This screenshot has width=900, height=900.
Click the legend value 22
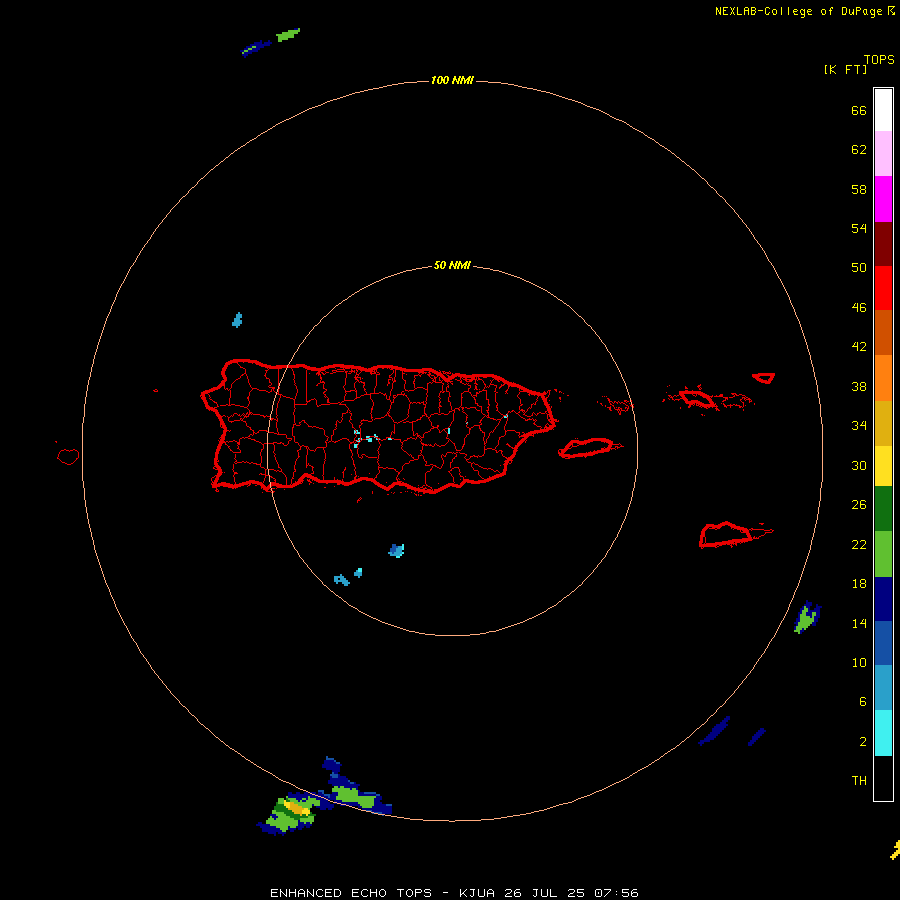coord(859,545)
